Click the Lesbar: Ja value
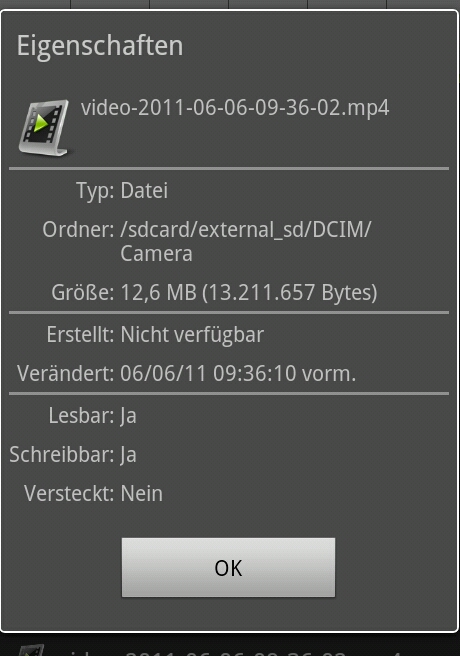Image resolution: width=460 pixels, height=656 pixels. (x=128, y=416)
